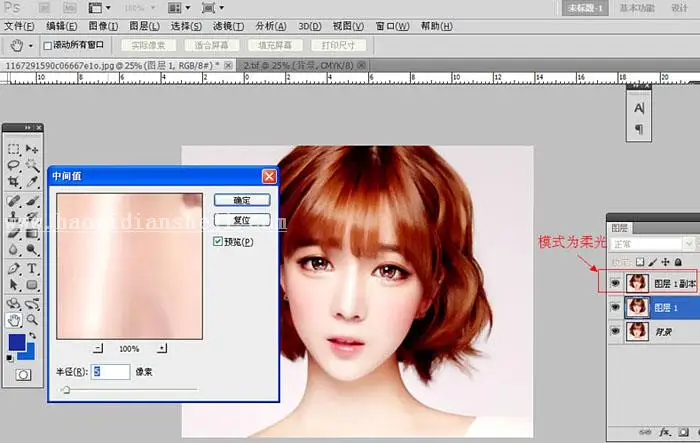Hide the 背景 layer

[x=615, y=331]
